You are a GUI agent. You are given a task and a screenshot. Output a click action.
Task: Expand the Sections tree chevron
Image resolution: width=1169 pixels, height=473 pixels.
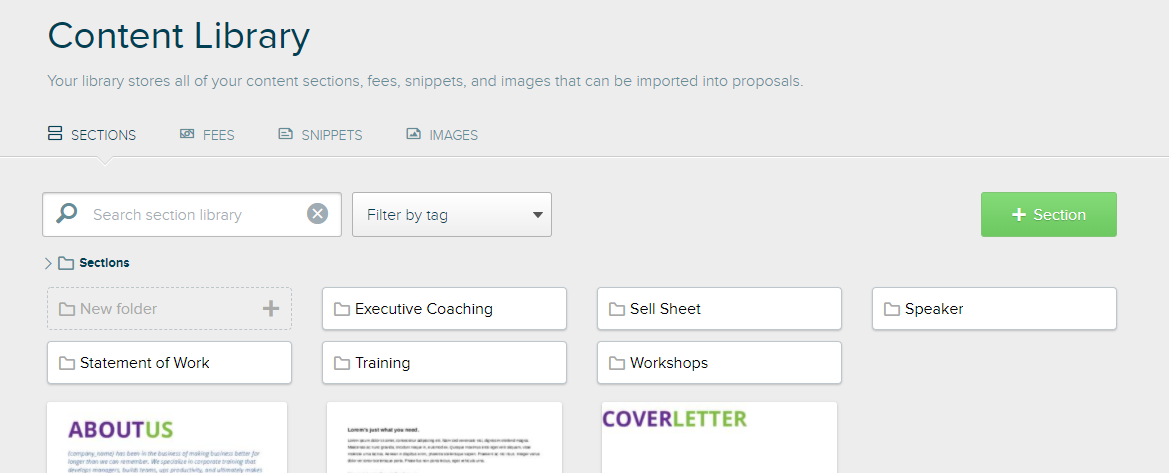48,263
